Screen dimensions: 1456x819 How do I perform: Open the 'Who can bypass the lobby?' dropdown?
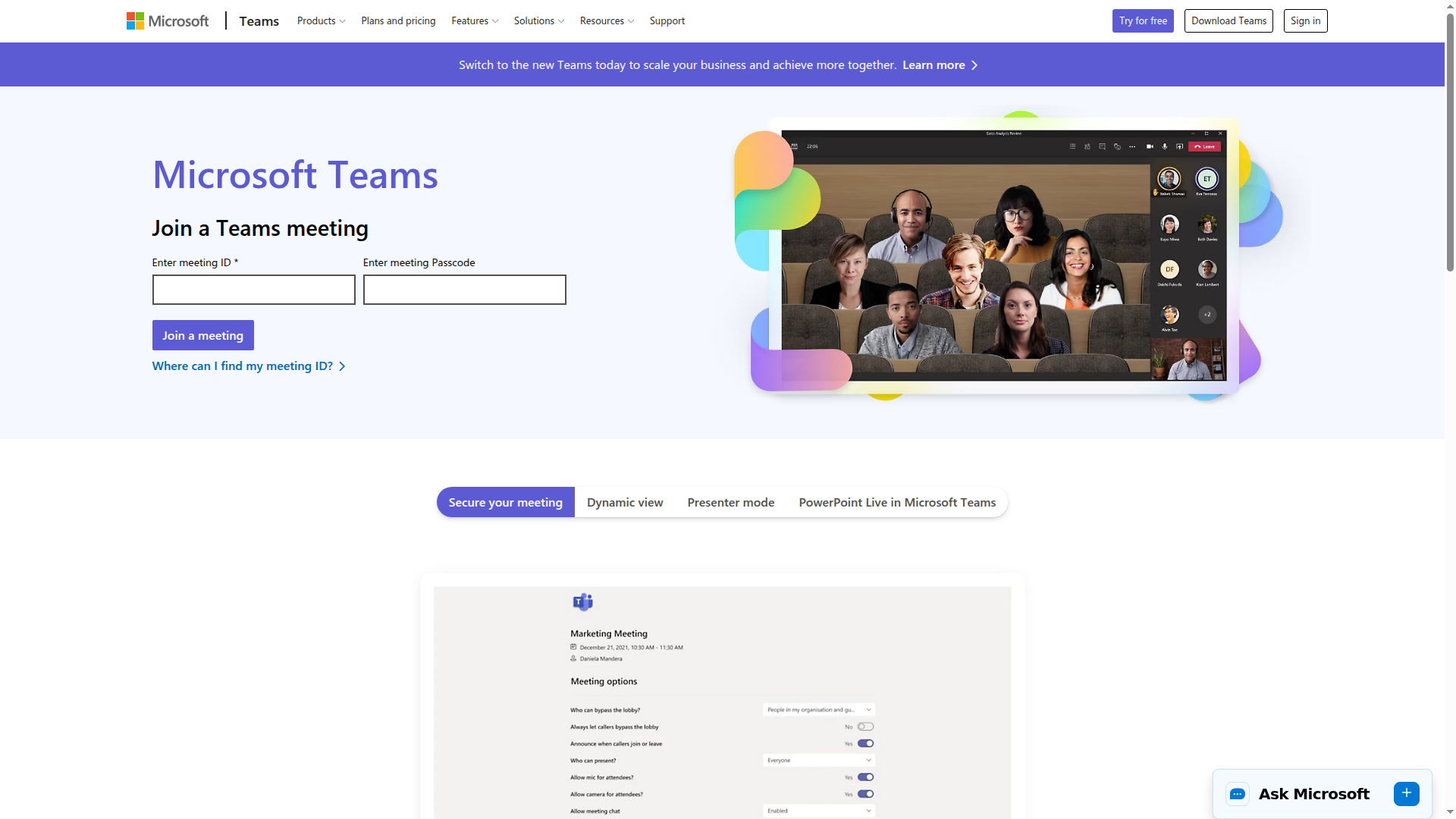click(x=818, y=710)
